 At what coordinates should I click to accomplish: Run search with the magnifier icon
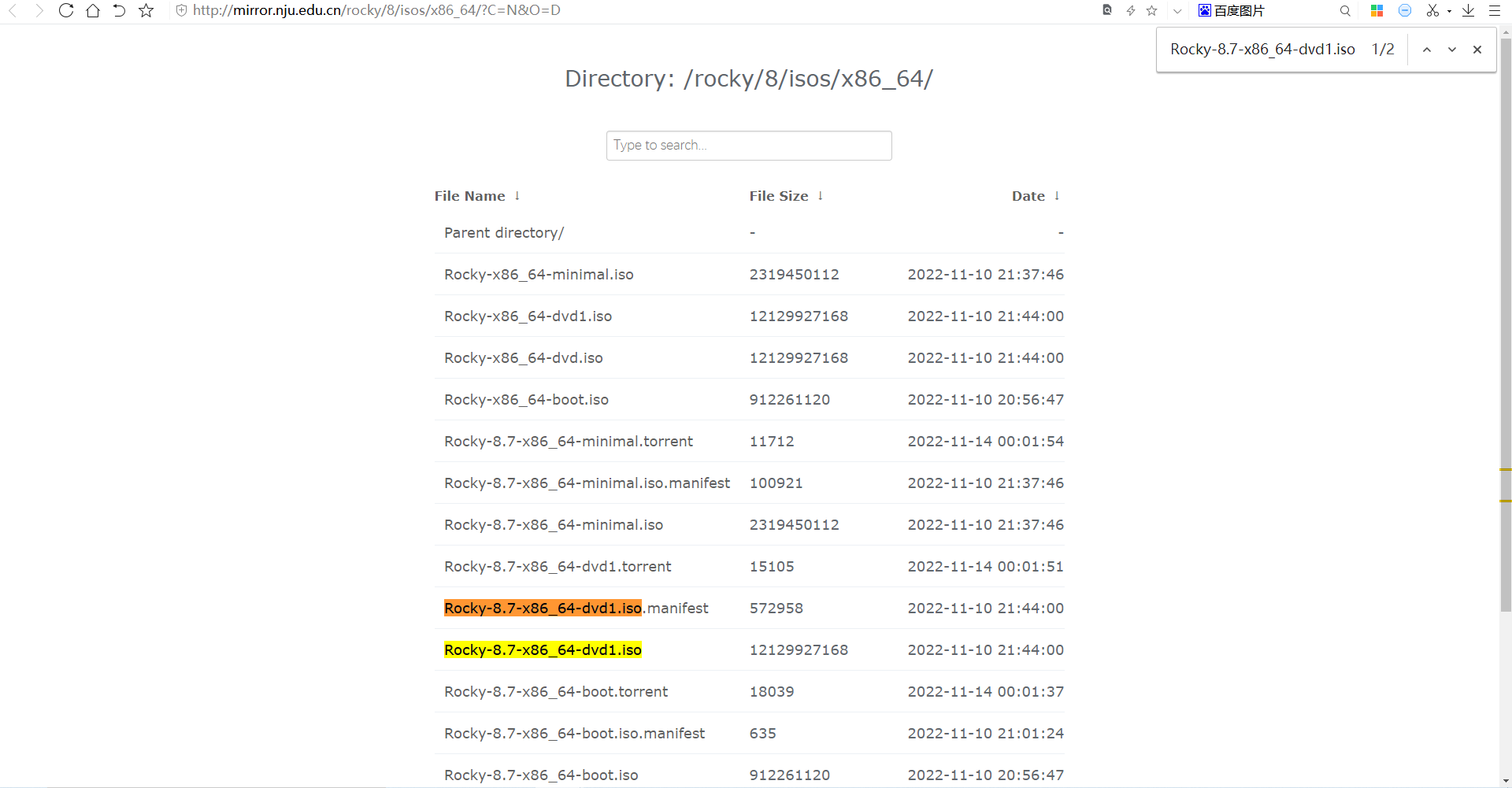1345,11
